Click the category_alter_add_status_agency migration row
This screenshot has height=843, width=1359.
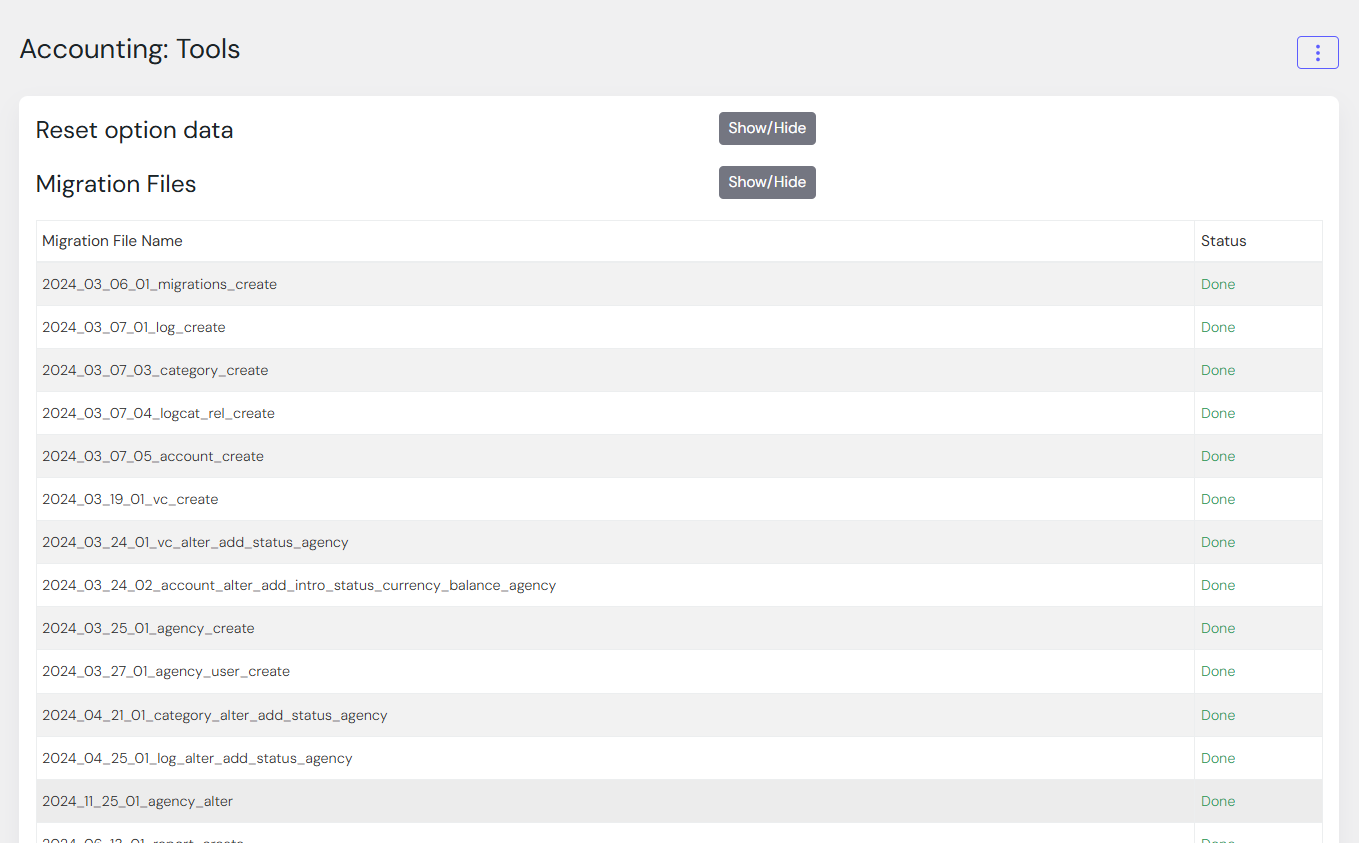(214, 715)
